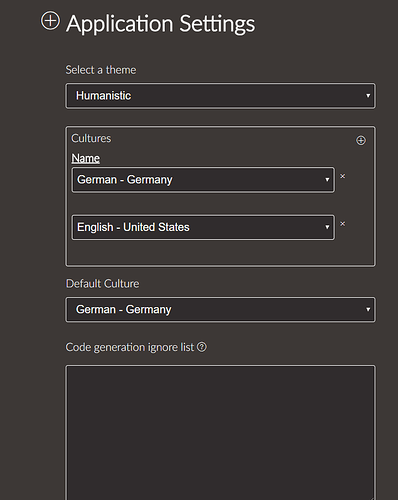The height and width of the screenshot is (500, 398).
Task: Open the English - United States culture dropdown
Action: click(203, 228)
